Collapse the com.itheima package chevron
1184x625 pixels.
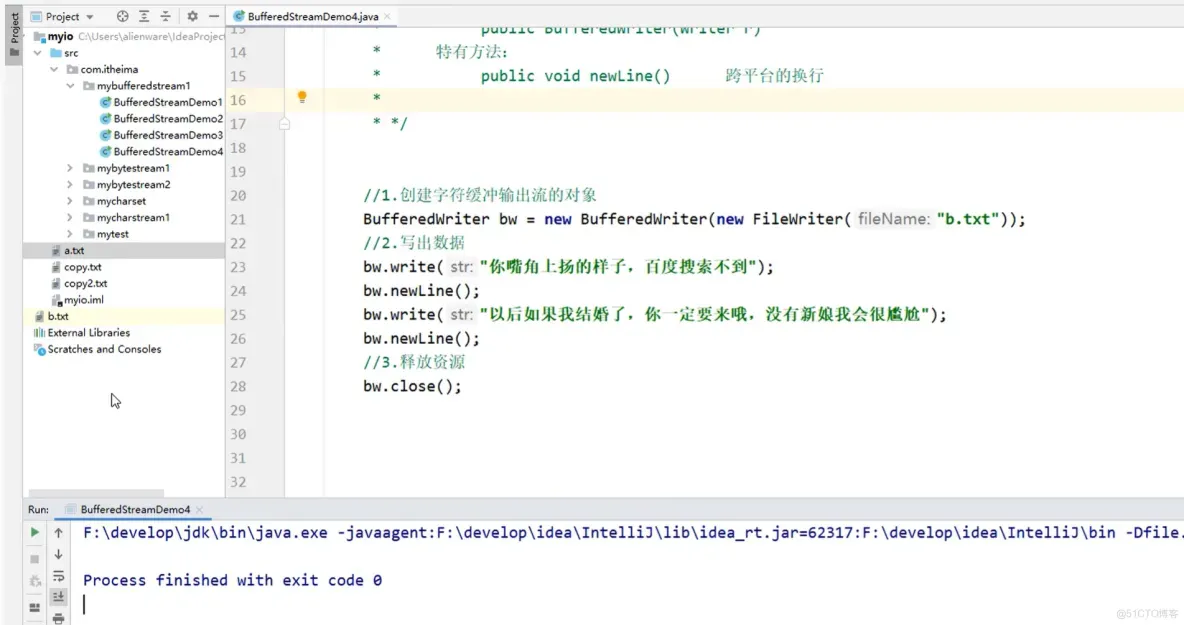pos(54,69)
